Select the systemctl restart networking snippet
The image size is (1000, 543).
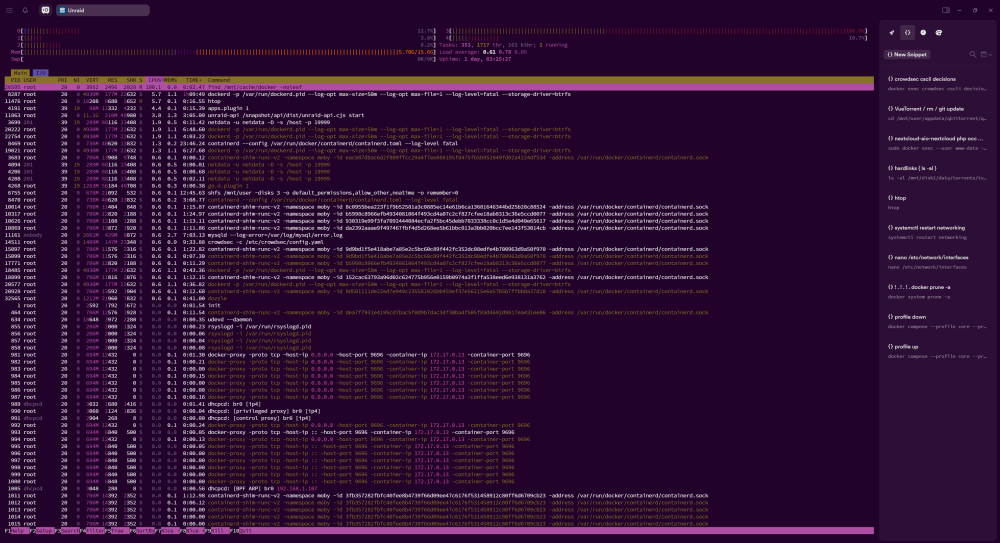coord(937,232)
